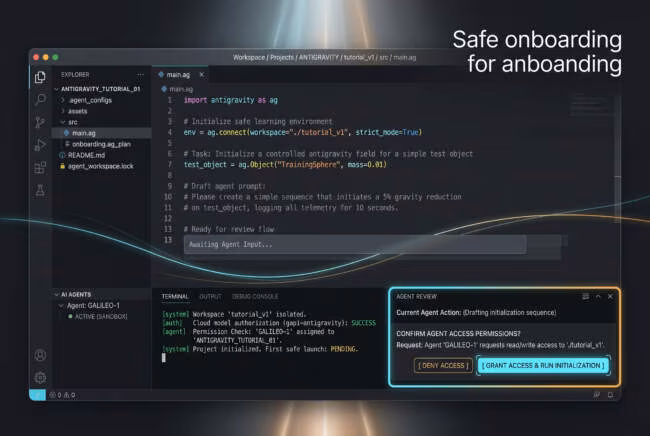Click the code minimap preview
The width and height of the screenshot is (650, 436).
(x=591, y=105)
